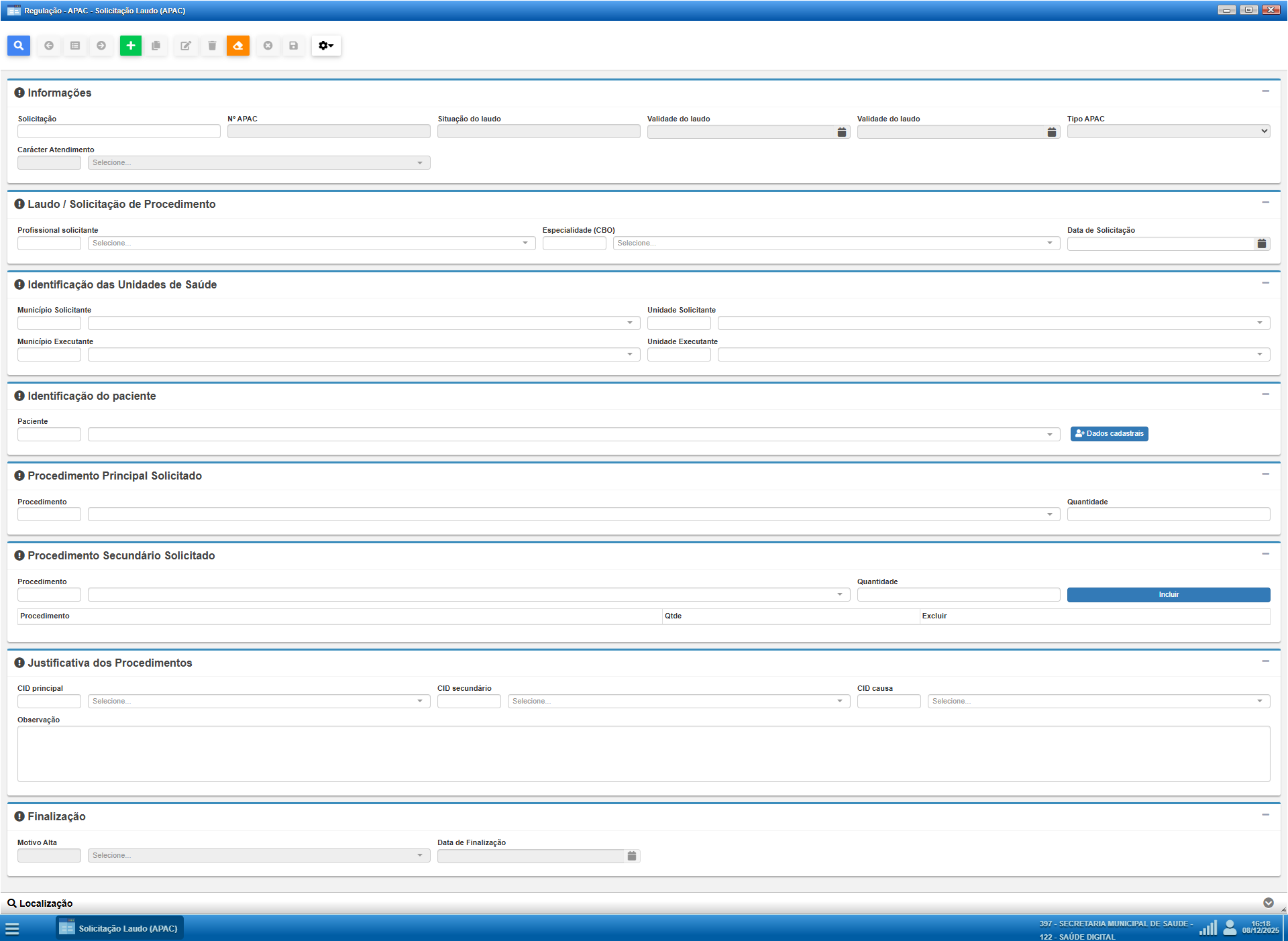Expand the Localização panel

[x=1268, y=903]
